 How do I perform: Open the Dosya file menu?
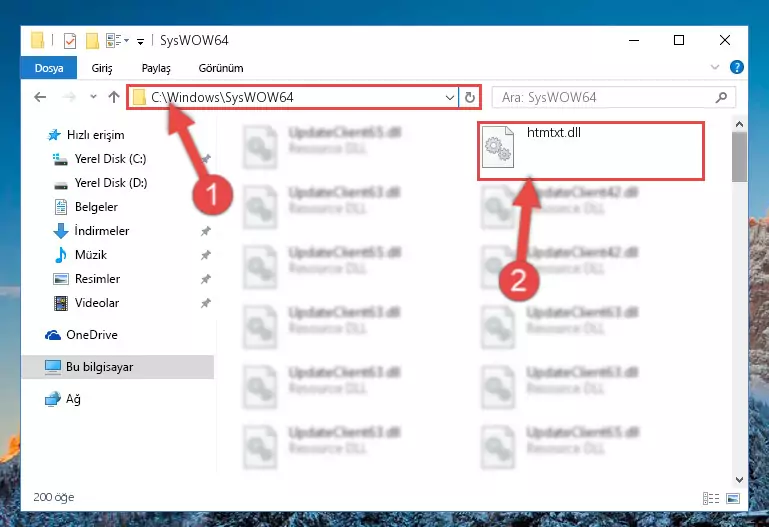click(49, 68)
